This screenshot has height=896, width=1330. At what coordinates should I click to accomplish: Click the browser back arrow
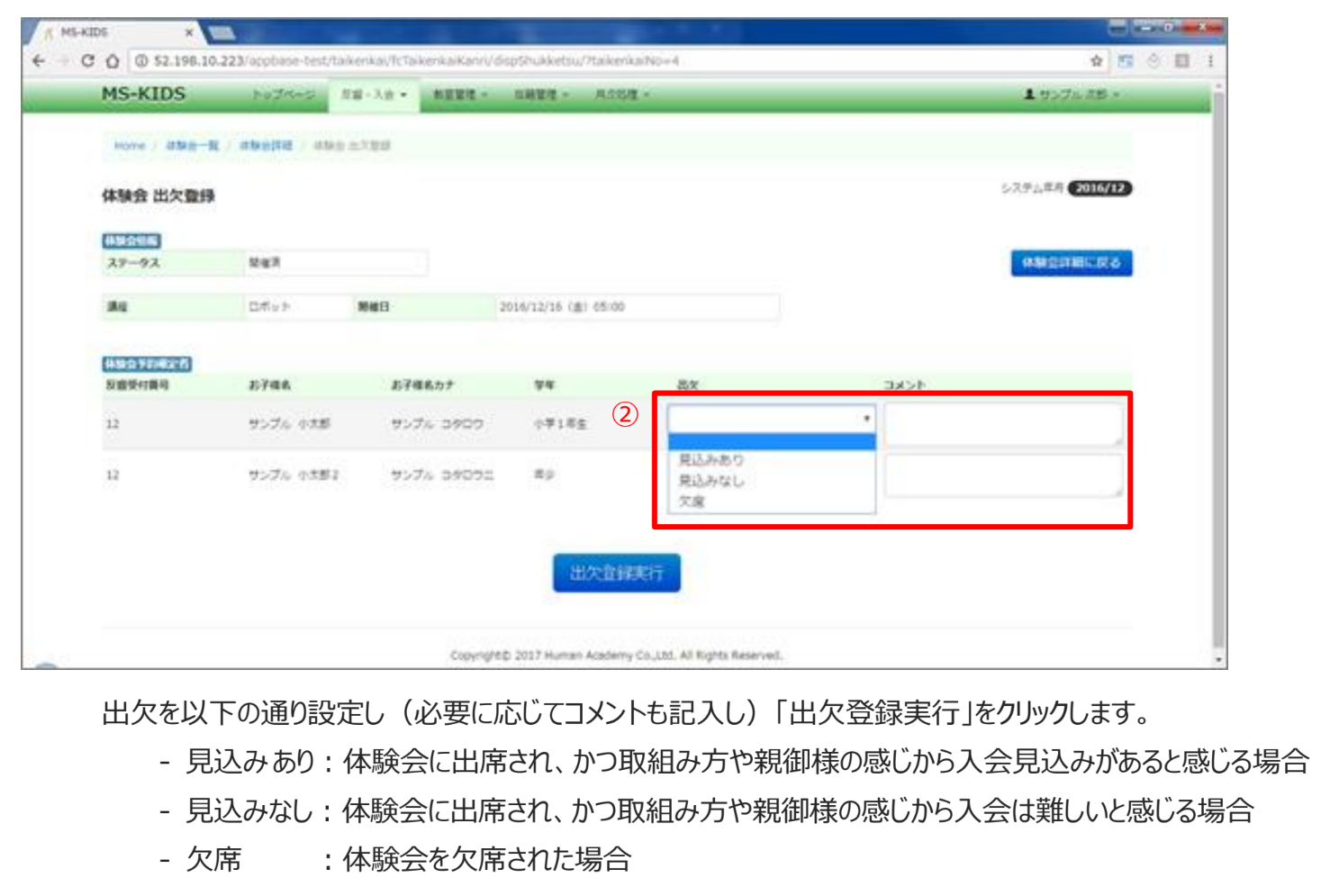38,61
